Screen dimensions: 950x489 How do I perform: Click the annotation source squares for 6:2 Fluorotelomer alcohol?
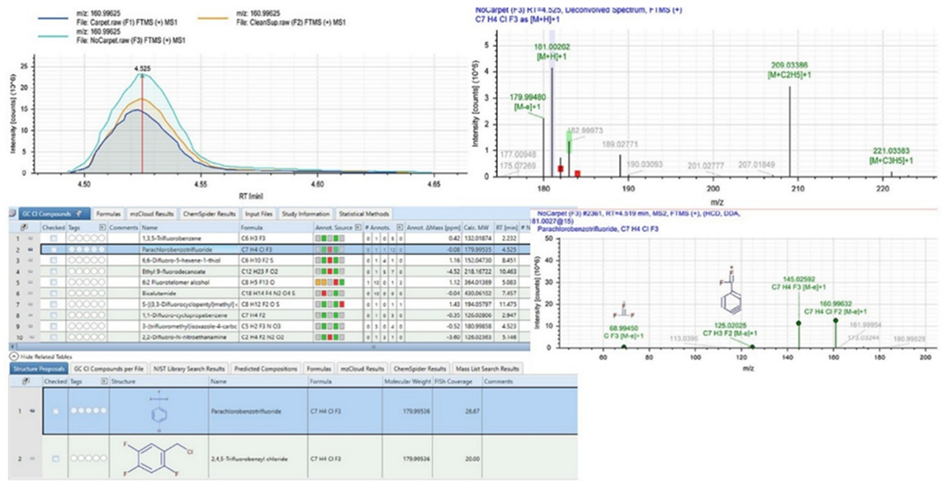pos(330,282)
